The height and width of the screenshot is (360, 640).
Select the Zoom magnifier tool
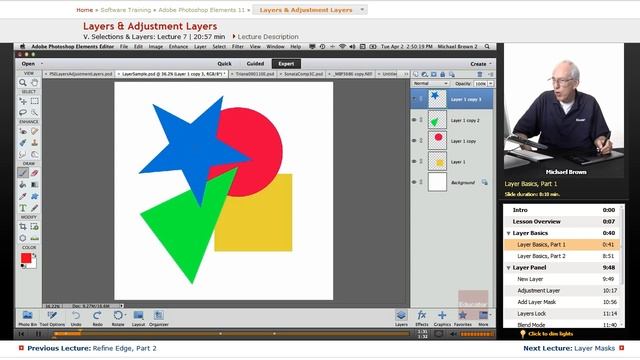23,83
